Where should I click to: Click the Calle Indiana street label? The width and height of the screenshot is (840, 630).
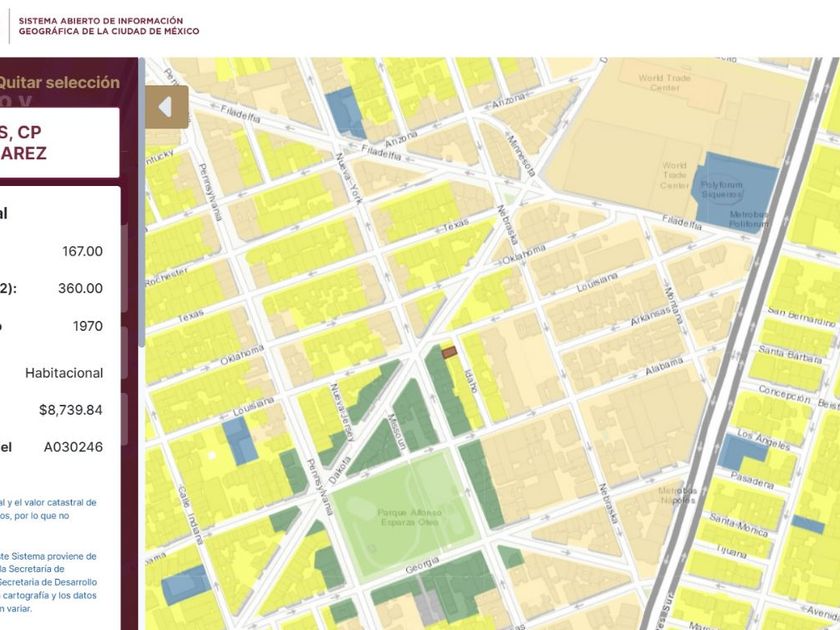190,515
